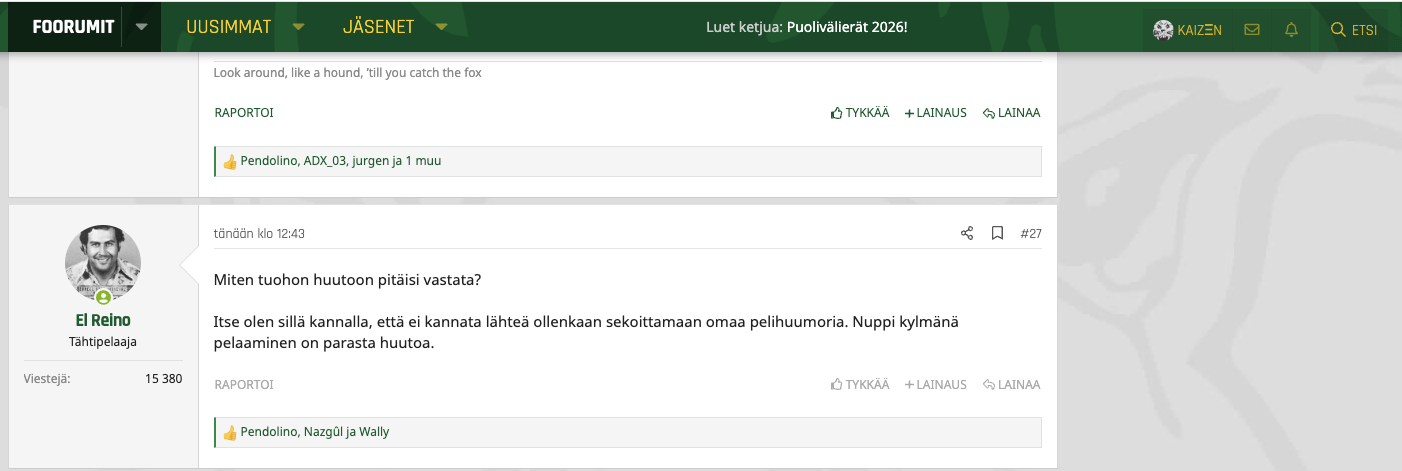Expand the UUSIMMAT dropdown arrow

pyautogui.click(x=298, y=27)
